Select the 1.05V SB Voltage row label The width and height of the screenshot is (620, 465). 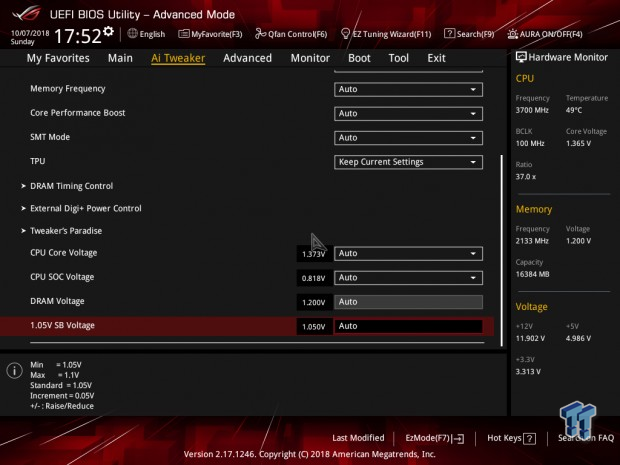click(62, 325)
